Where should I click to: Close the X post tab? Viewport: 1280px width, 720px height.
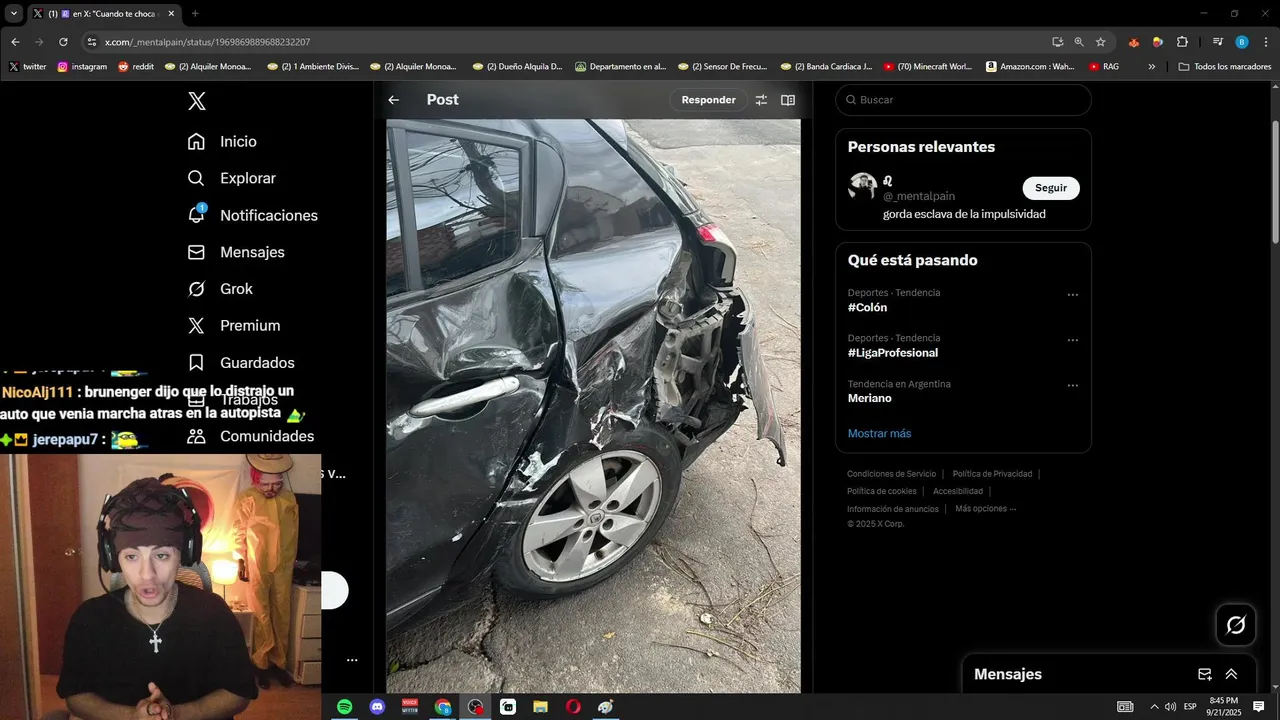pyautogui.click(x=172, y=14)
